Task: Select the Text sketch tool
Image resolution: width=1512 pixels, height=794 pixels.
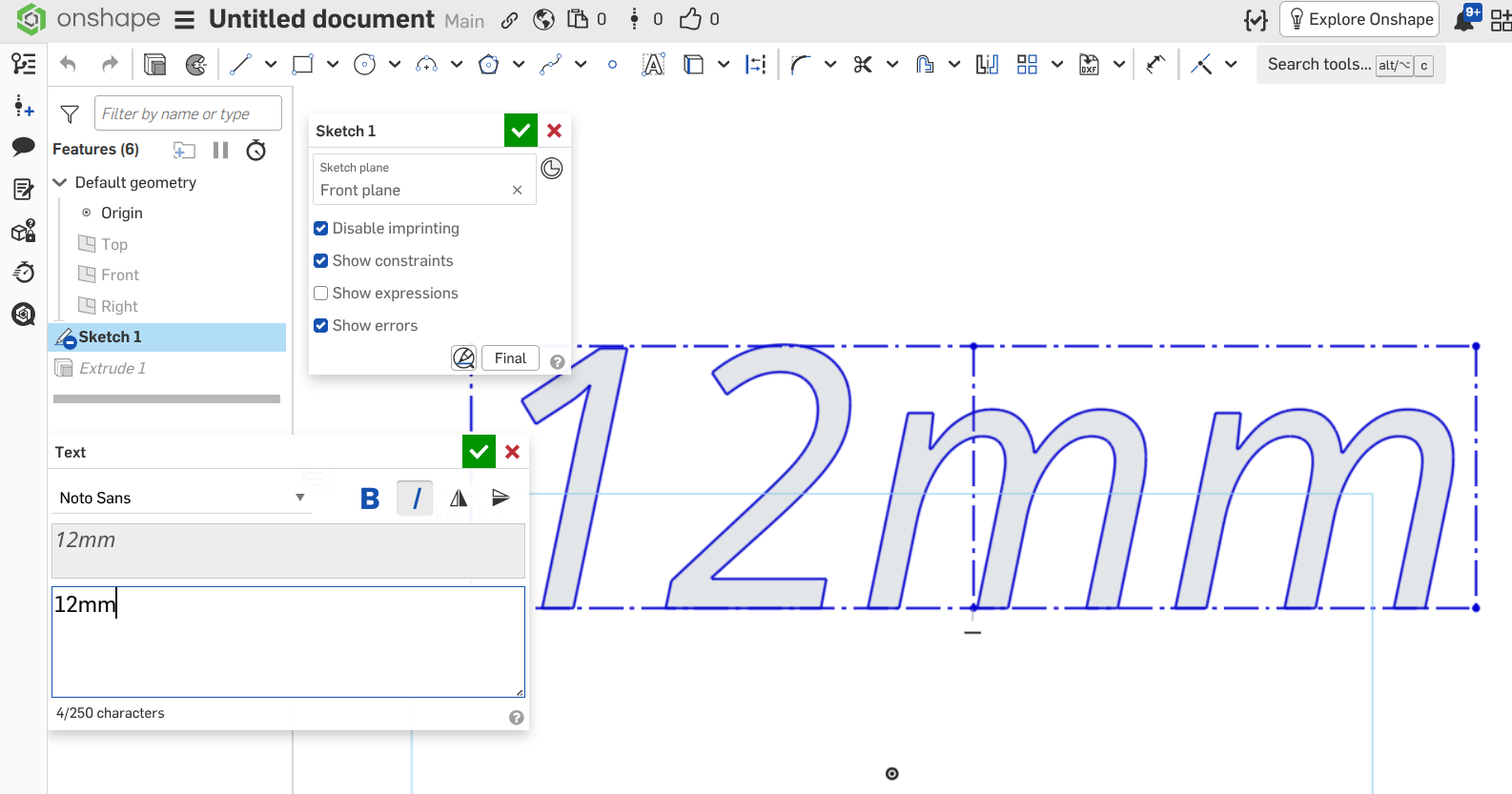Action: tap(653, 64)
